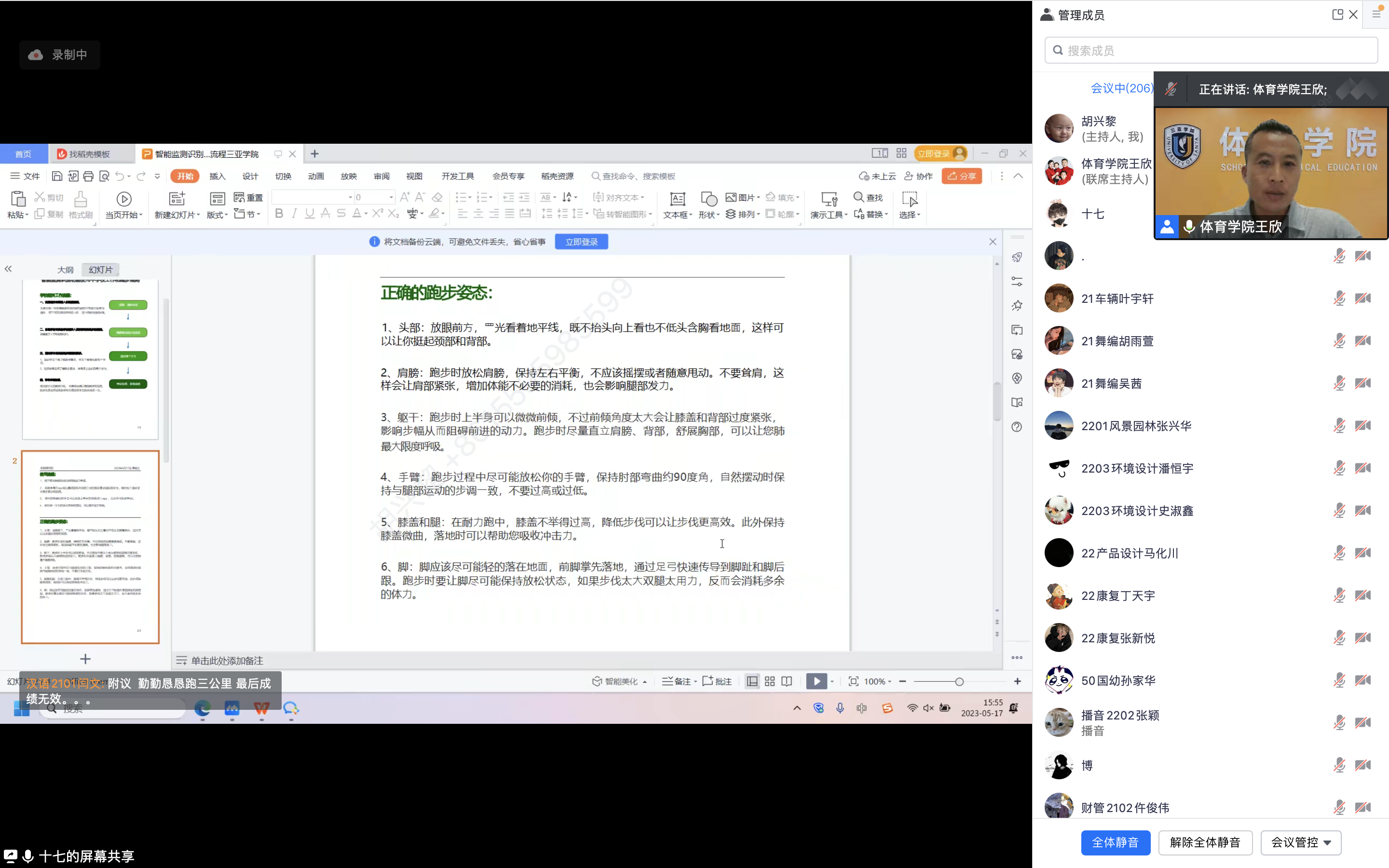Click 文本框 text box tool icon

click(x=677, y=199)
